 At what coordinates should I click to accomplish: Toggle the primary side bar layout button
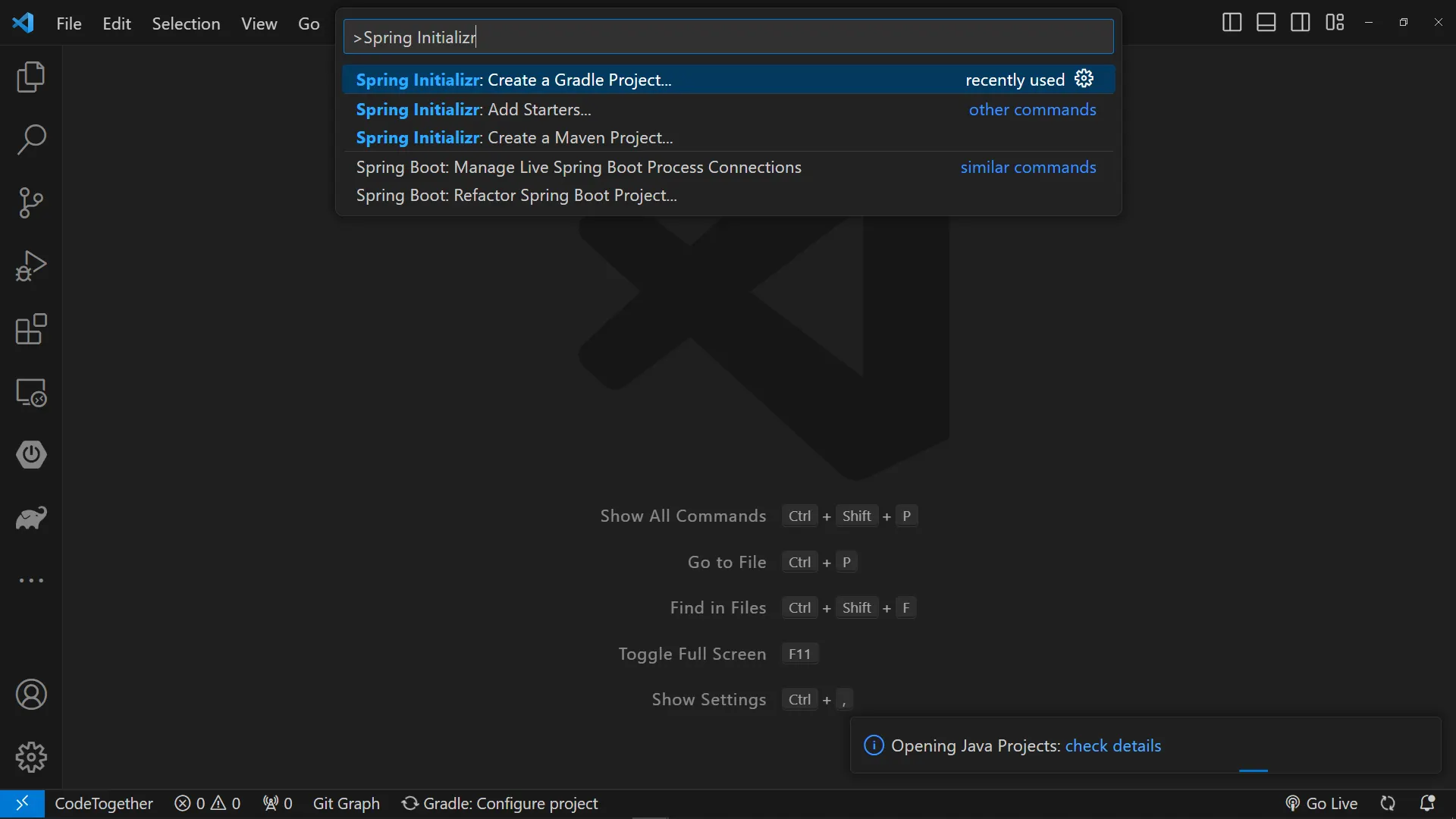pyautogui.click(x=1232, y=23)
